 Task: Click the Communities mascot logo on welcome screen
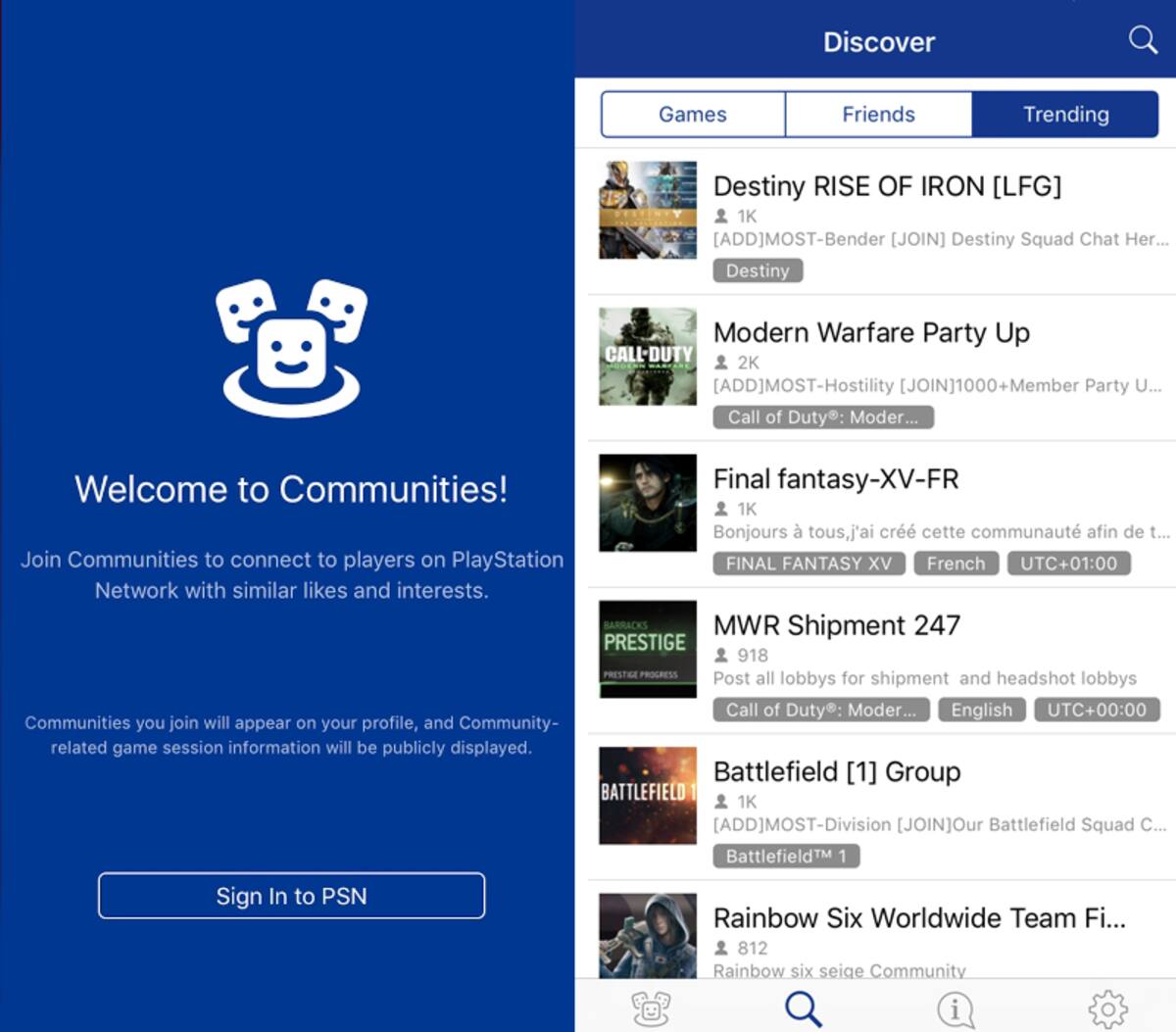click(x=291, y=348)
